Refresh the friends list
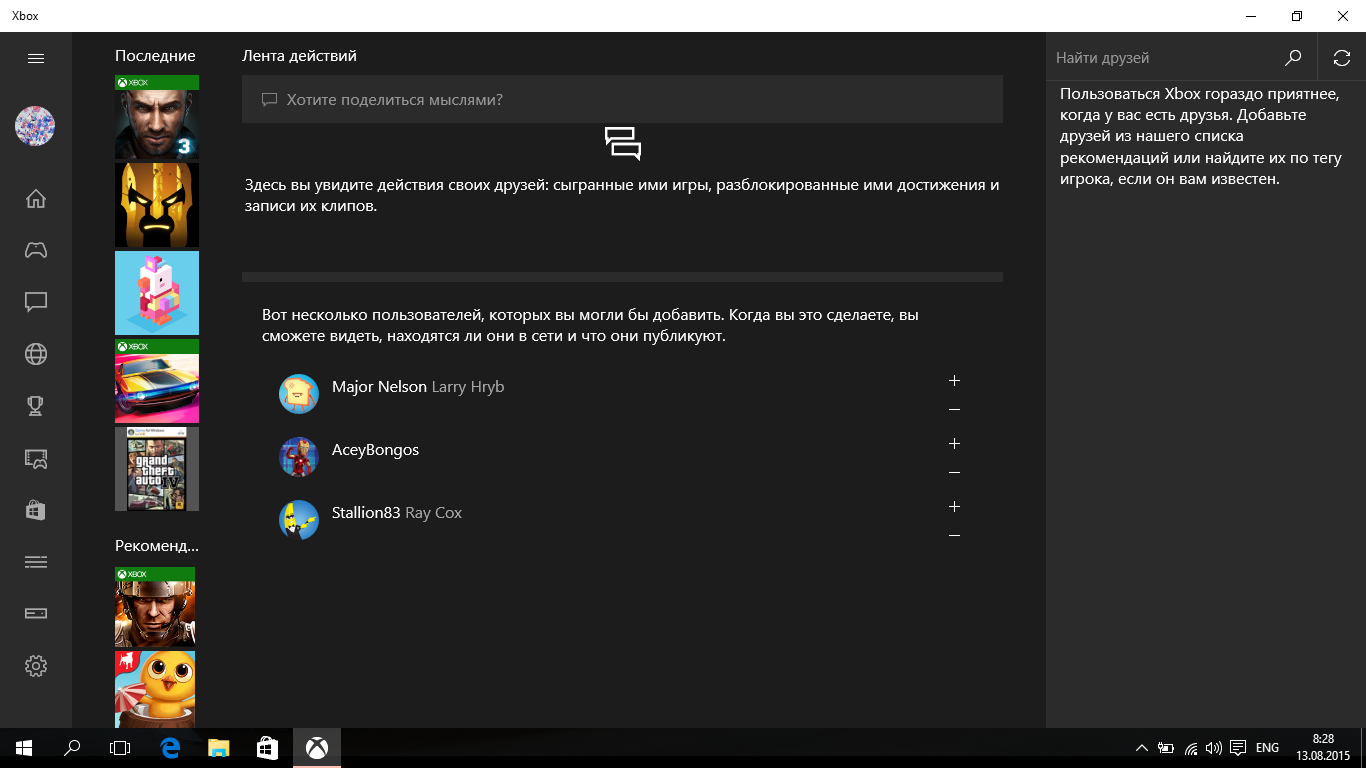Viewport: 1366px width, 768px height. (x=1342, y=58)
